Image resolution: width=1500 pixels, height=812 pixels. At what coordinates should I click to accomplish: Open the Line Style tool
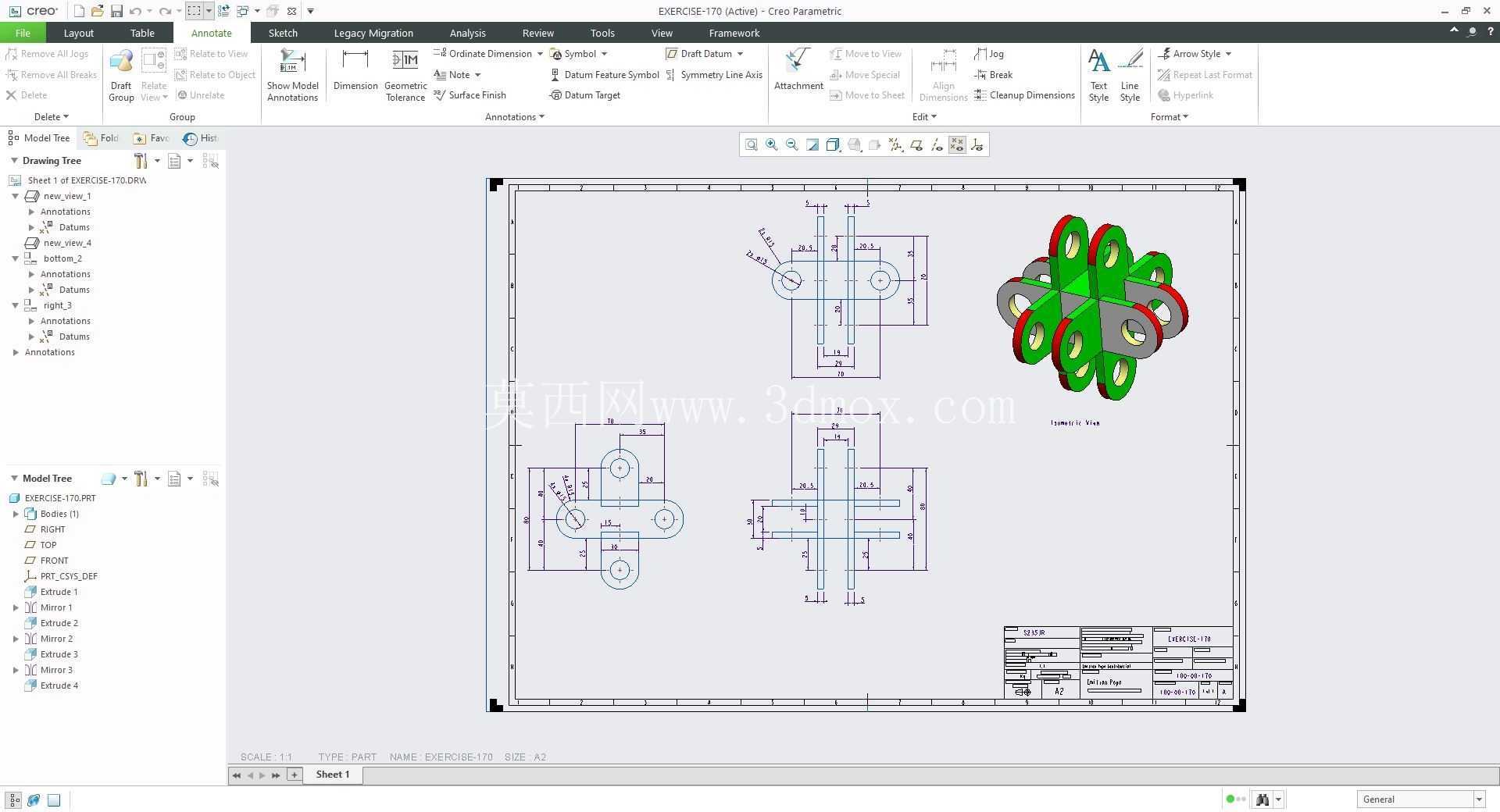(1130, 75)
